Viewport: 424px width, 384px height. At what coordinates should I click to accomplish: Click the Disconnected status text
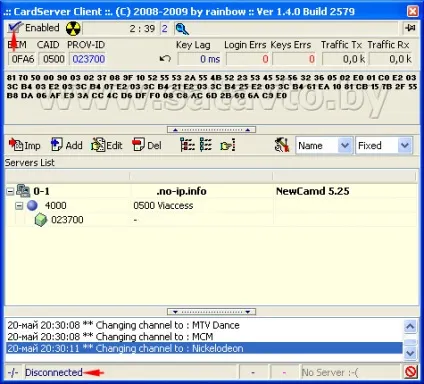(54, 372)
